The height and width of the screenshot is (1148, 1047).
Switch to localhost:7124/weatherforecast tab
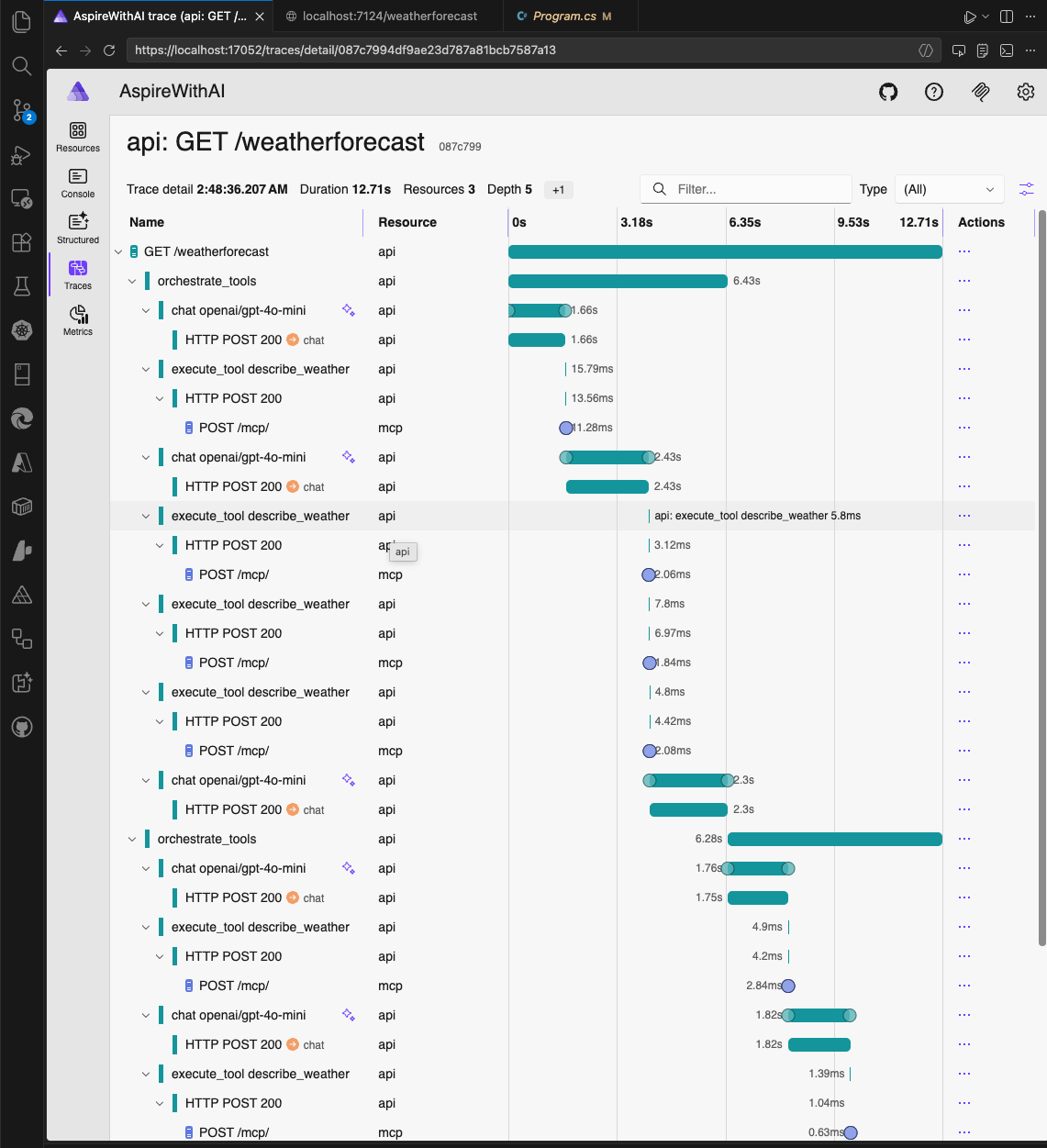pos(389,17)
